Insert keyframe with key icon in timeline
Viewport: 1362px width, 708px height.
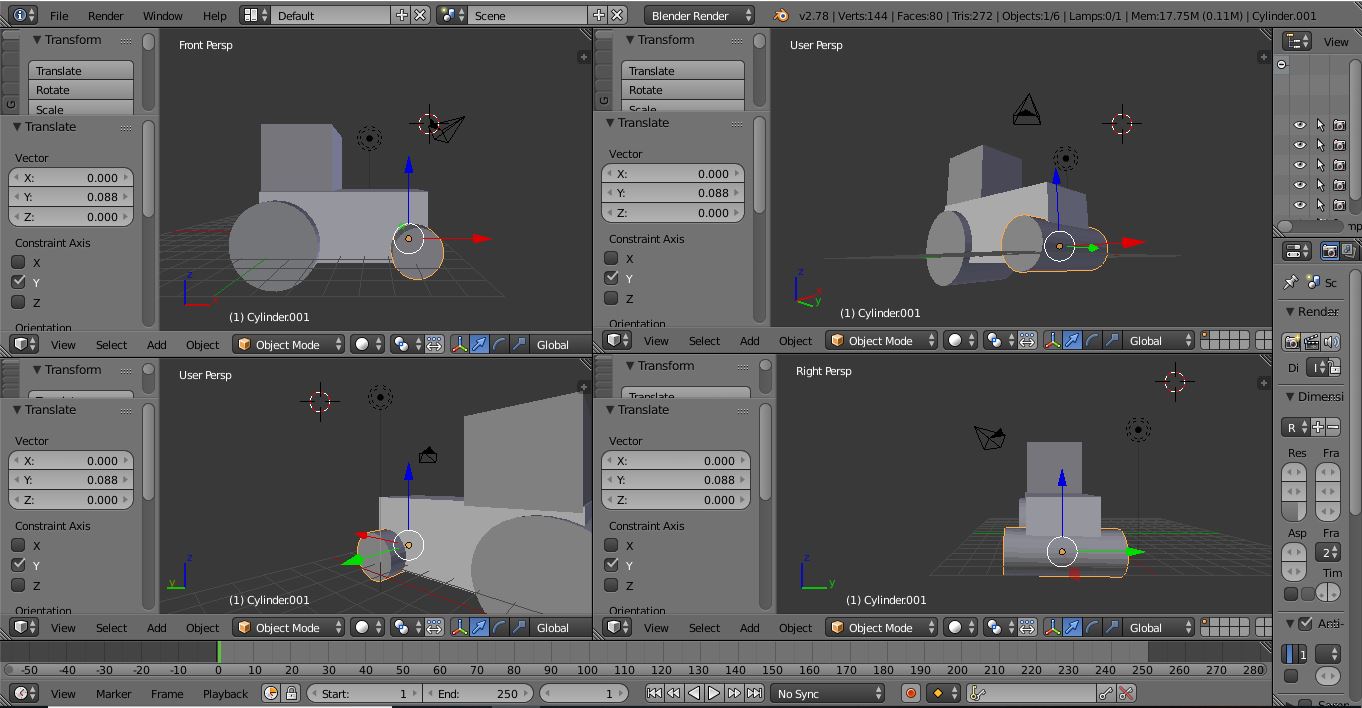[1106, 693]
